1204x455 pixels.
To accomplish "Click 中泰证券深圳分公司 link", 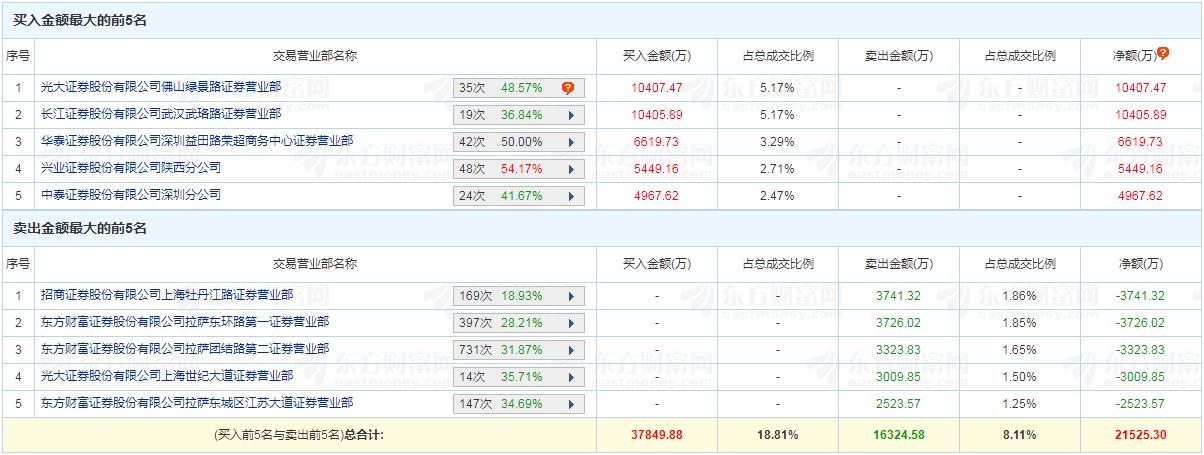I will pyautogui.click(x=131, y=194).
